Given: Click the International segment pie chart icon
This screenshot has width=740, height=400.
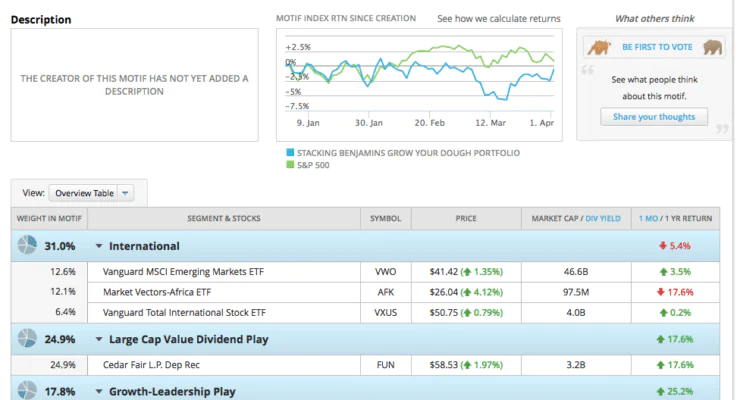Looking at the screenshot, I should pos(27,245).
